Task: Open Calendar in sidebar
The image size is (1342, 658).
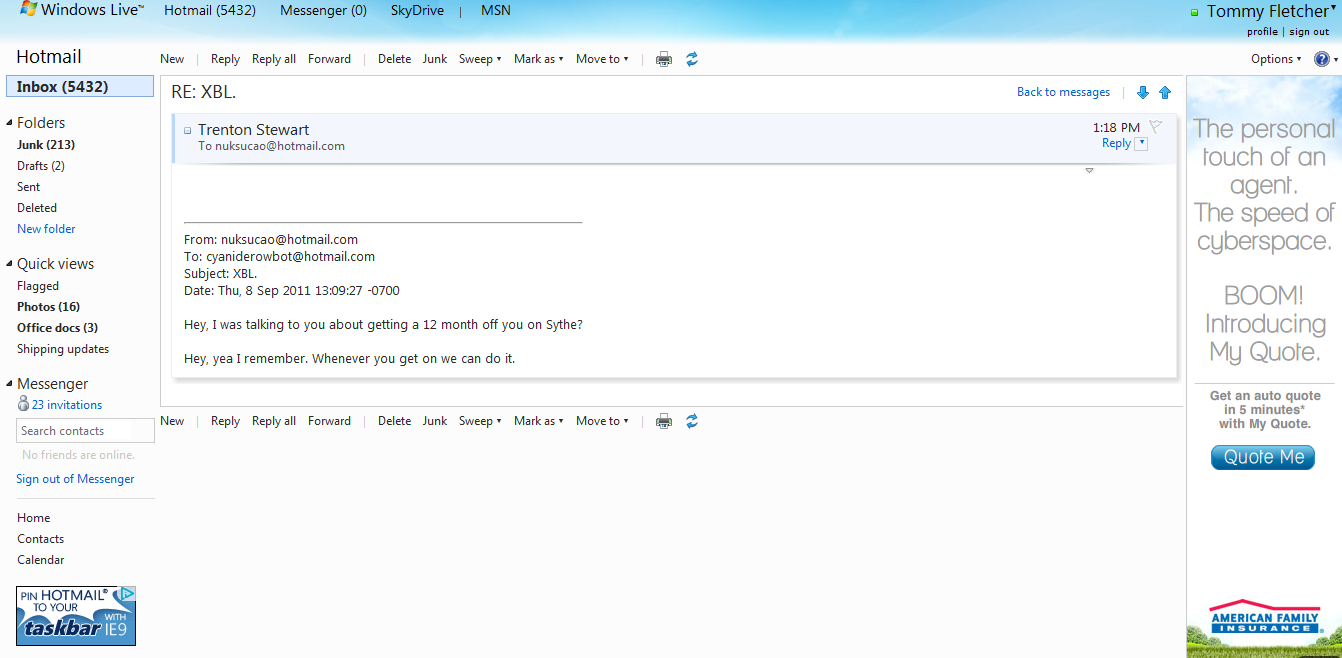Action: coord(40,560)
